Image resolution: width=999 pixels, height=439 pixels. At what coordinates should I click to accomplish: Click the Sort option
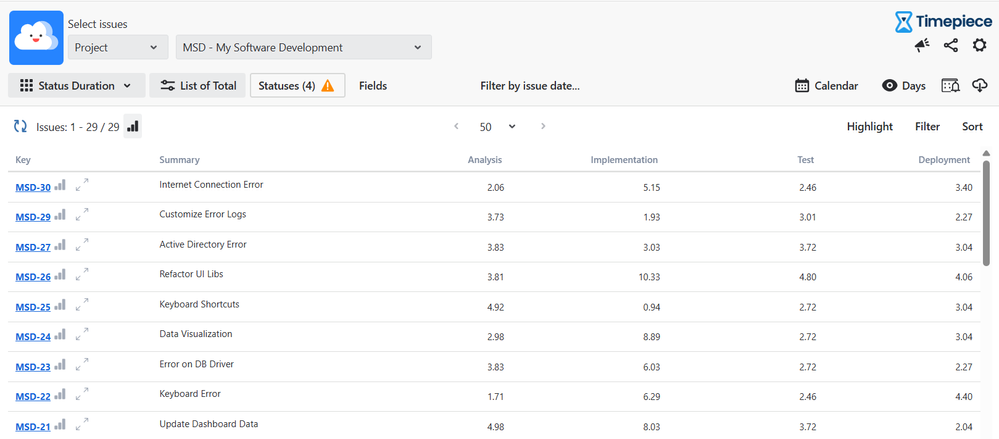972,126
